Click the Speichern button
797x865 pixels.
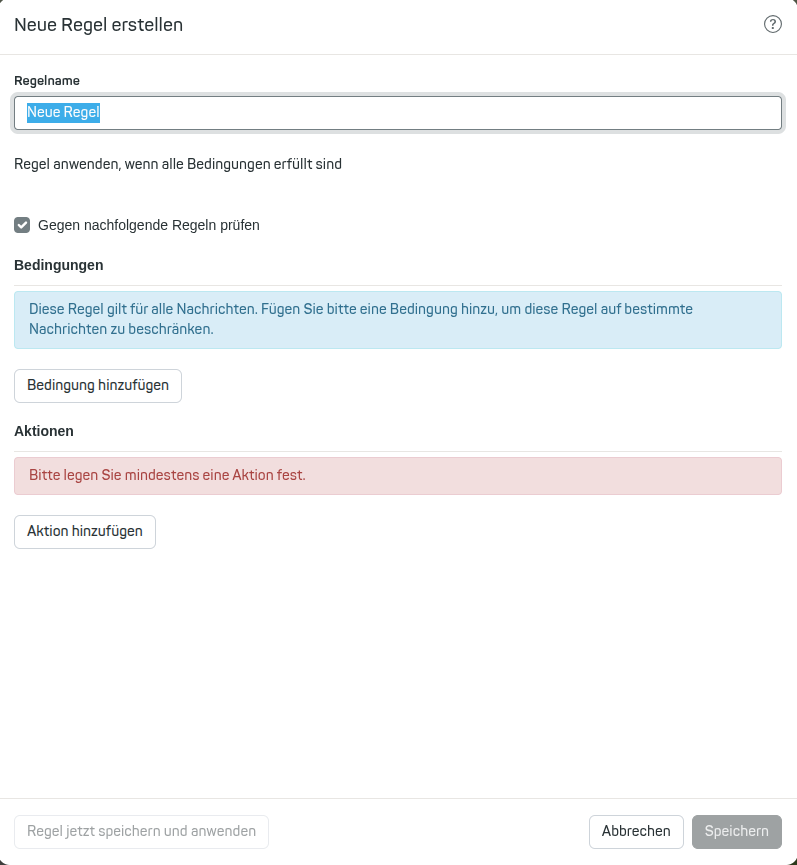point(736,831)
